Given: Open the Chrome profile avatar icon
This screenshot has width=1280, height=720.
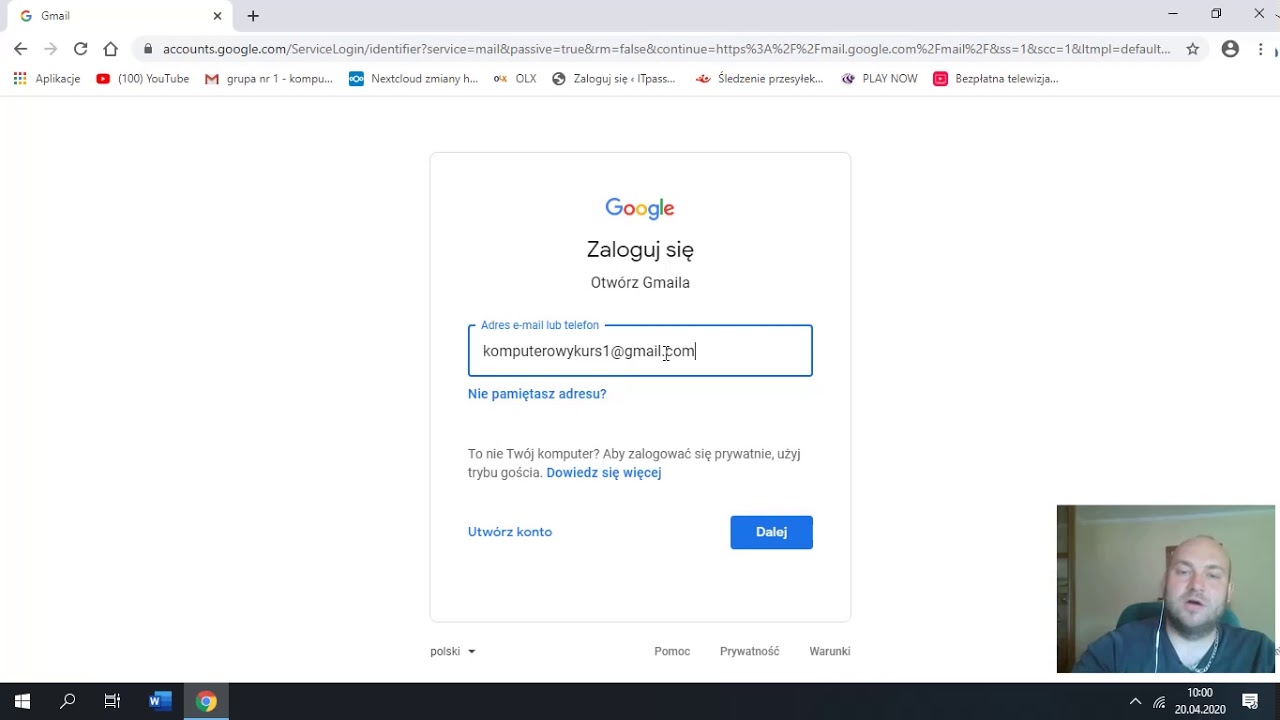Looking at the screenshot, I should (1230, 49).
